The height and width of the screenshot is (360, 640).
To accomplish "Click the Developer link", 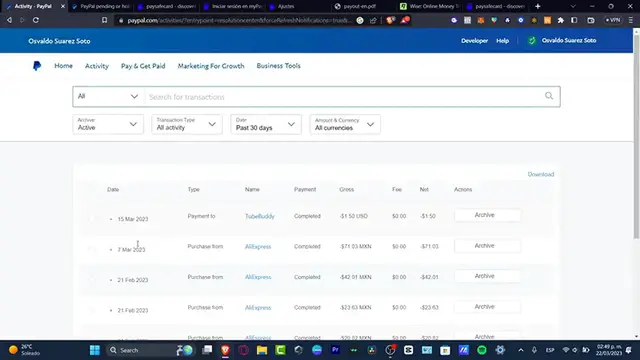I will 474,41.
